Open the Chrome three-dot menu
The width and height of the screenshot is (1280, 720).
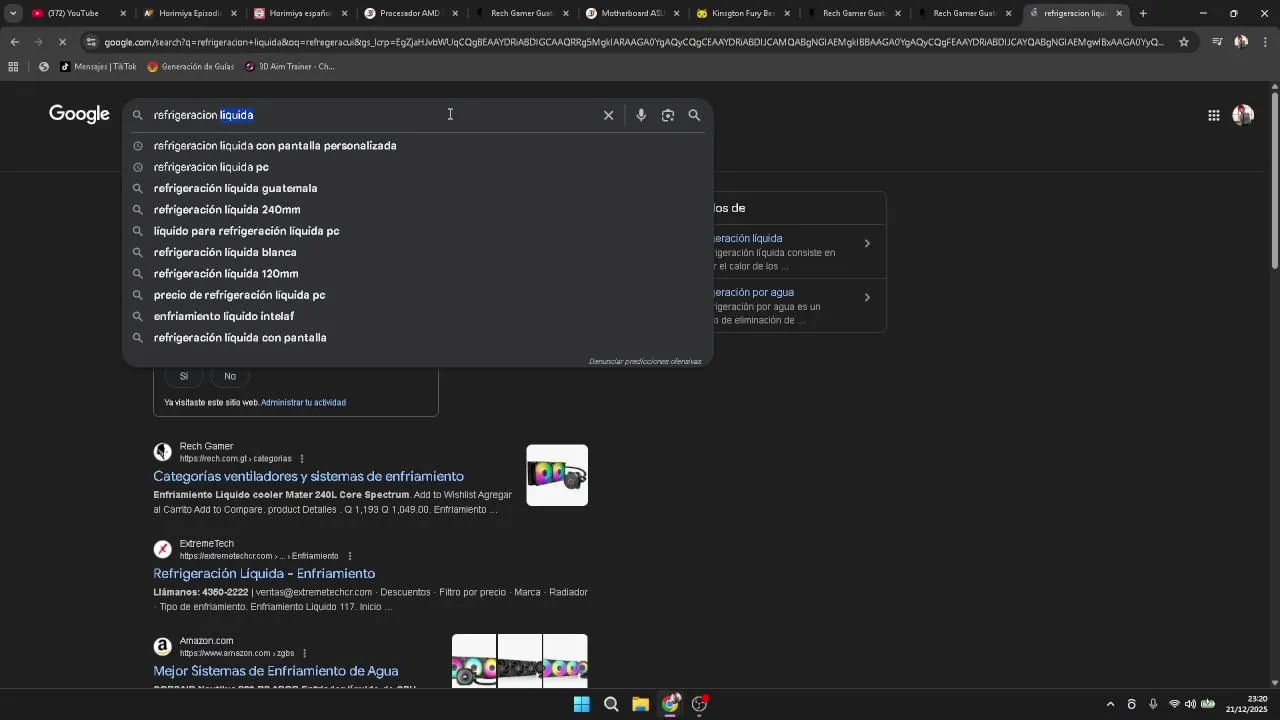1265,42
